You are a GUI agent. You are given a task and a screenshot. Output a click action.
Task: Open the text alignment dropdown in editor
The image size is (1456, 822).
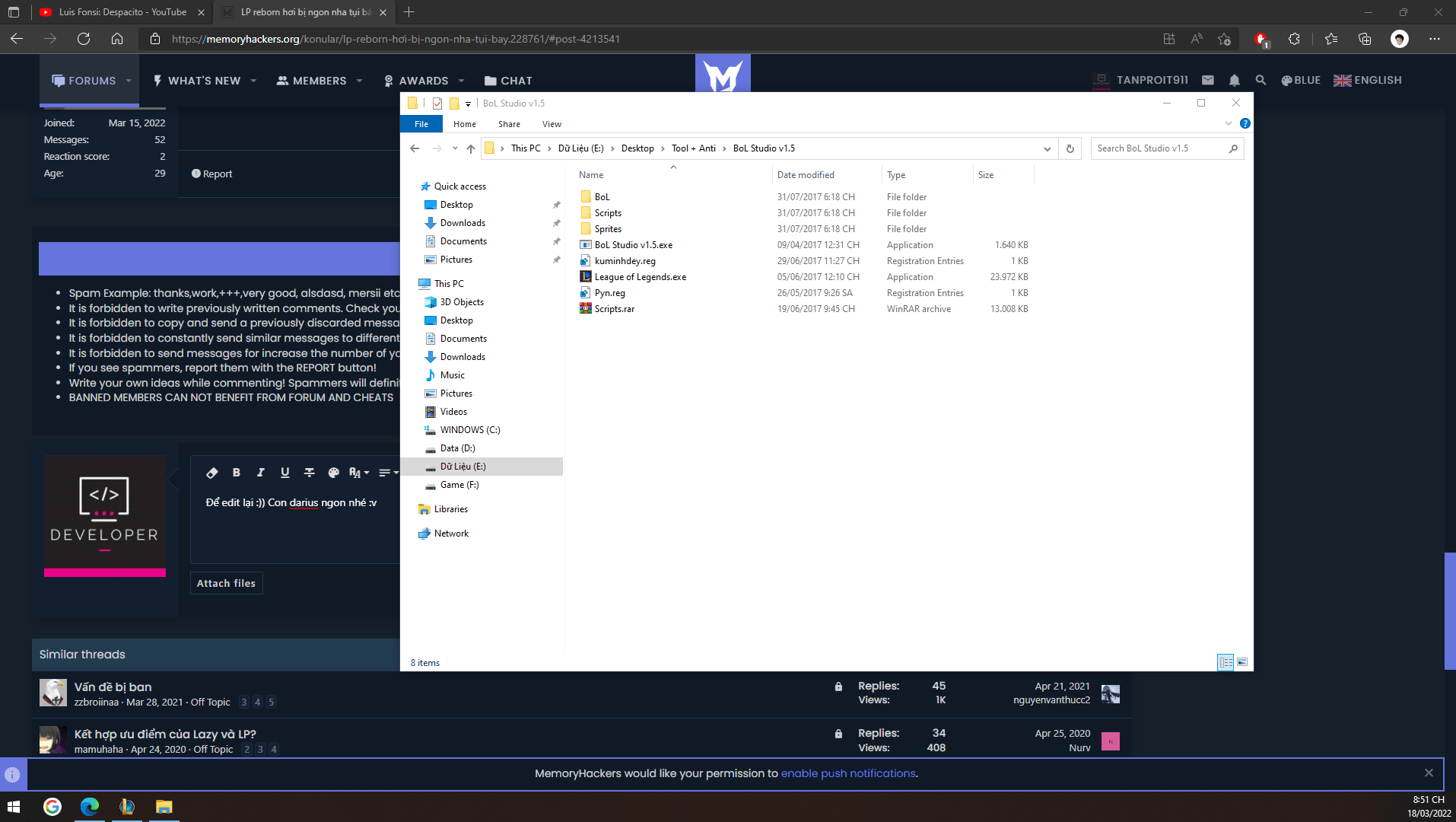coord(388,473)
